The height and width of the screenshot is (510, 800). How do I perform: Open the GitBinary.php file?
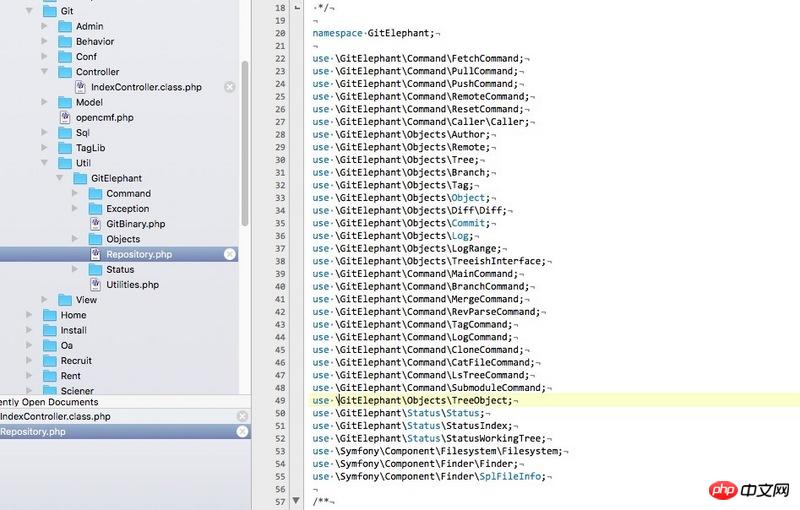coord(136,224)
